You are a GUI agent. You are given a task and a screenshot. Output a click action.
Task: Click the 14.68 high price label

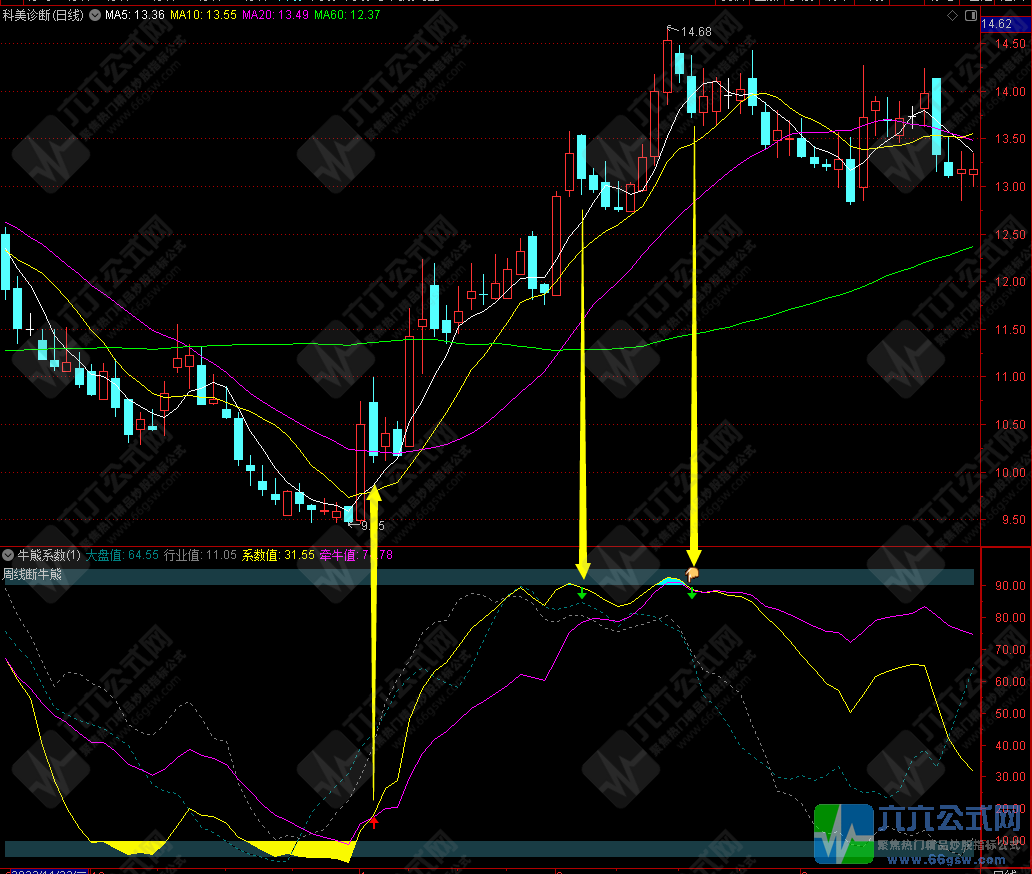[696, 32]
